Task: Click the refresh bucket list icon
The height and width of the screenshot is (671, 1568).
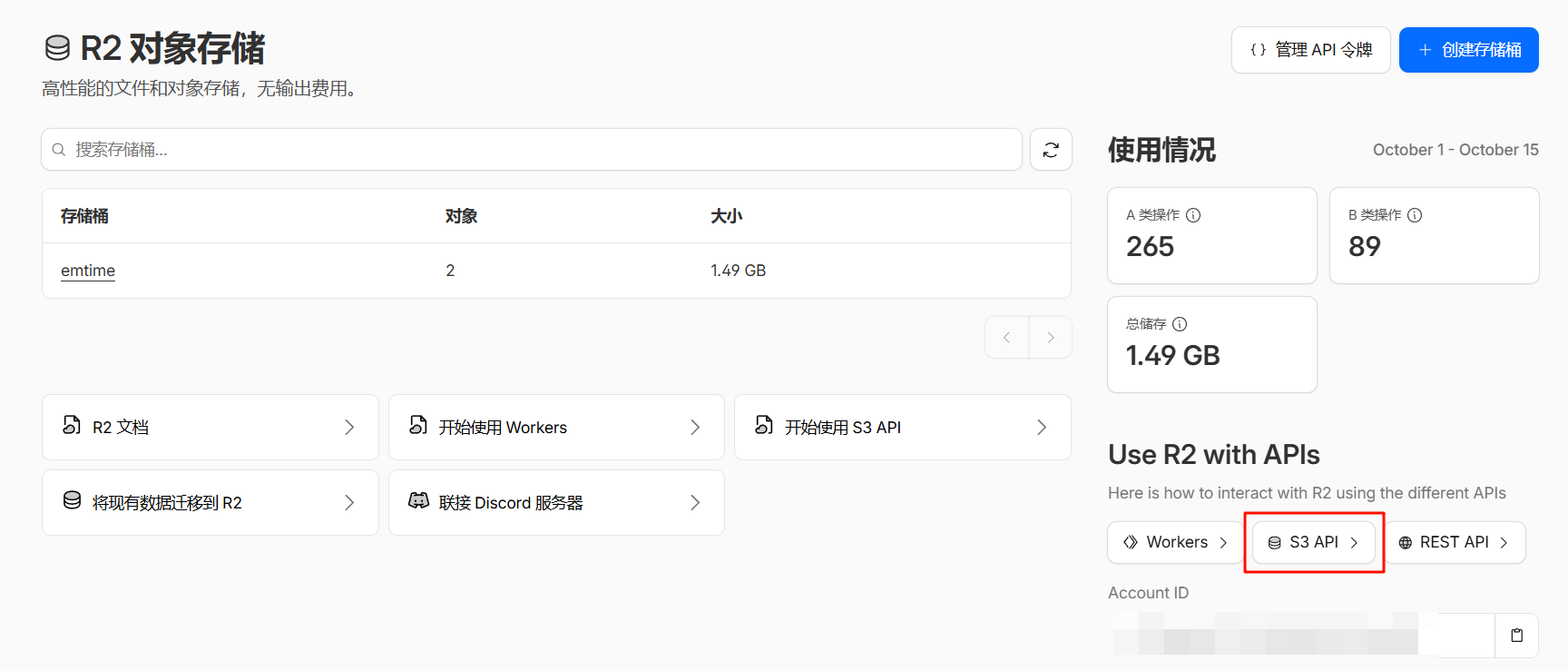Action: point(1051,150)
